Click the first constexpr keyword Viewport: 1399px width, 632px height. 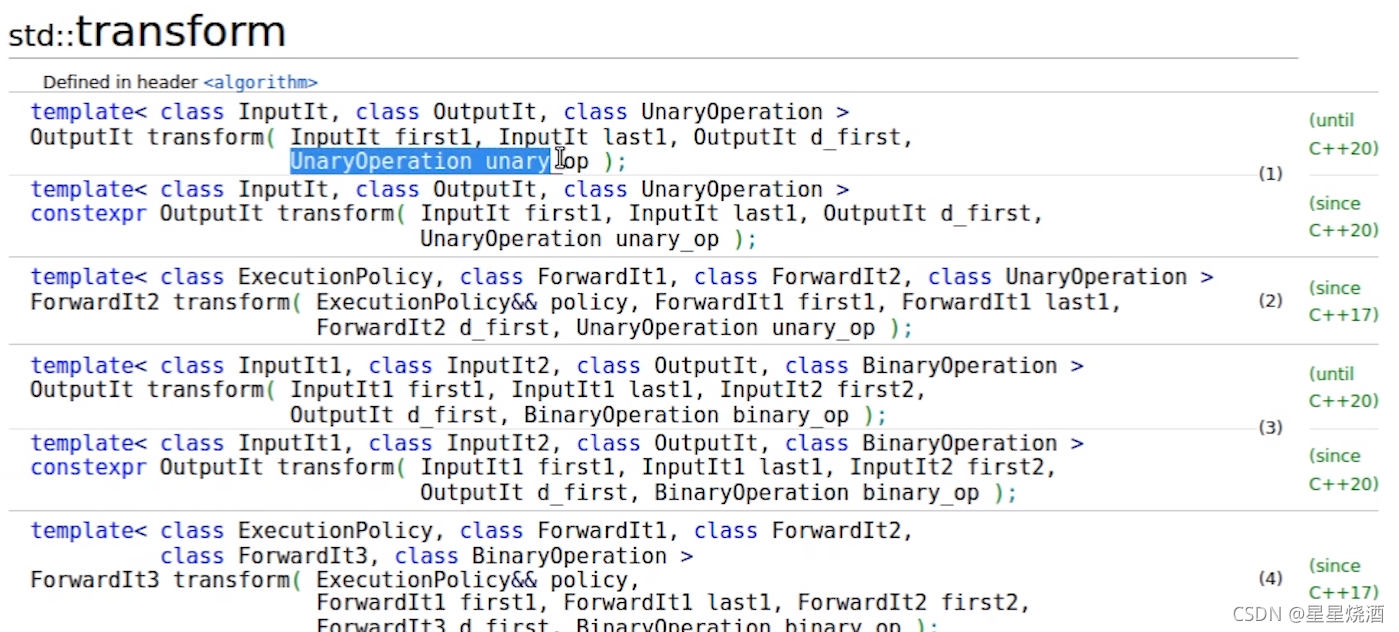[x=88, y=214]
